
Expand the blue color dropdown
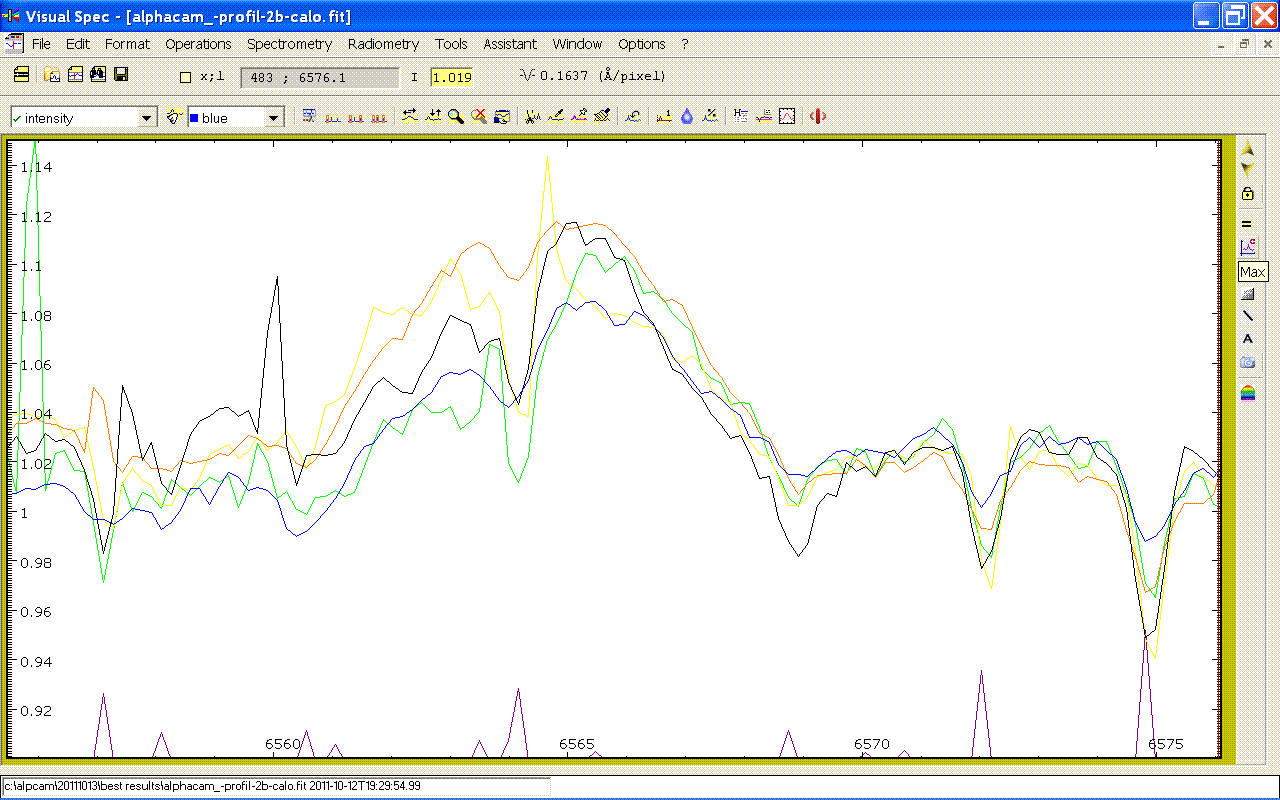[x=273, y=118]
